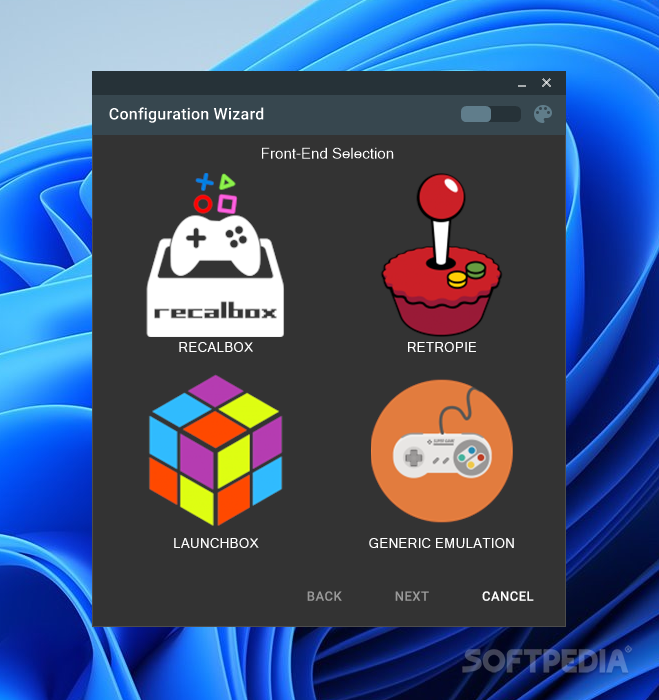Go back with the BACK button
This screenshot has height=700, width=659.
[x=324, y=596]
